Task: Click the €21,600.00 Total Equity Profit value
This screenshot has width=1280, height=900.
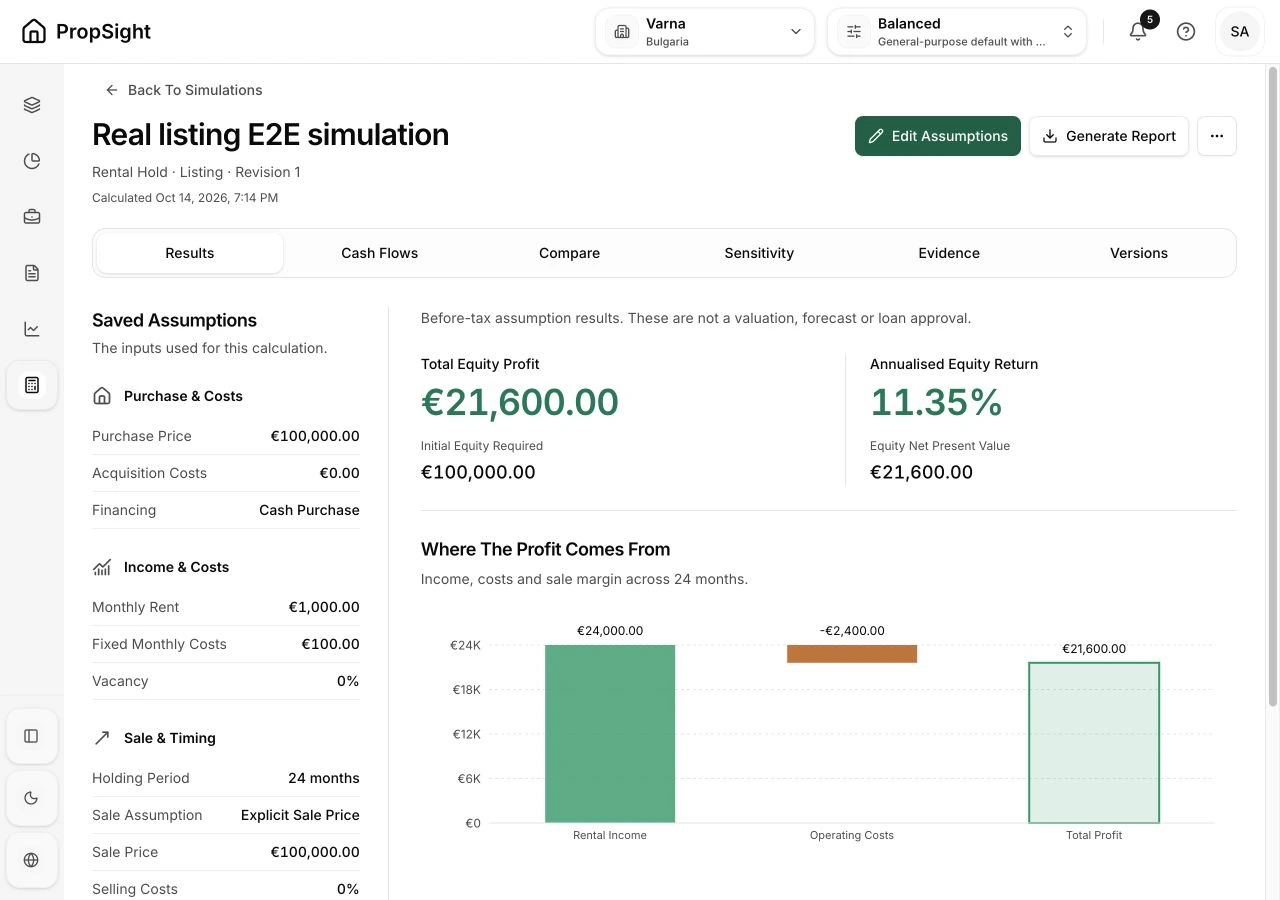Action: pyautogui.click(x=520, y=402)
